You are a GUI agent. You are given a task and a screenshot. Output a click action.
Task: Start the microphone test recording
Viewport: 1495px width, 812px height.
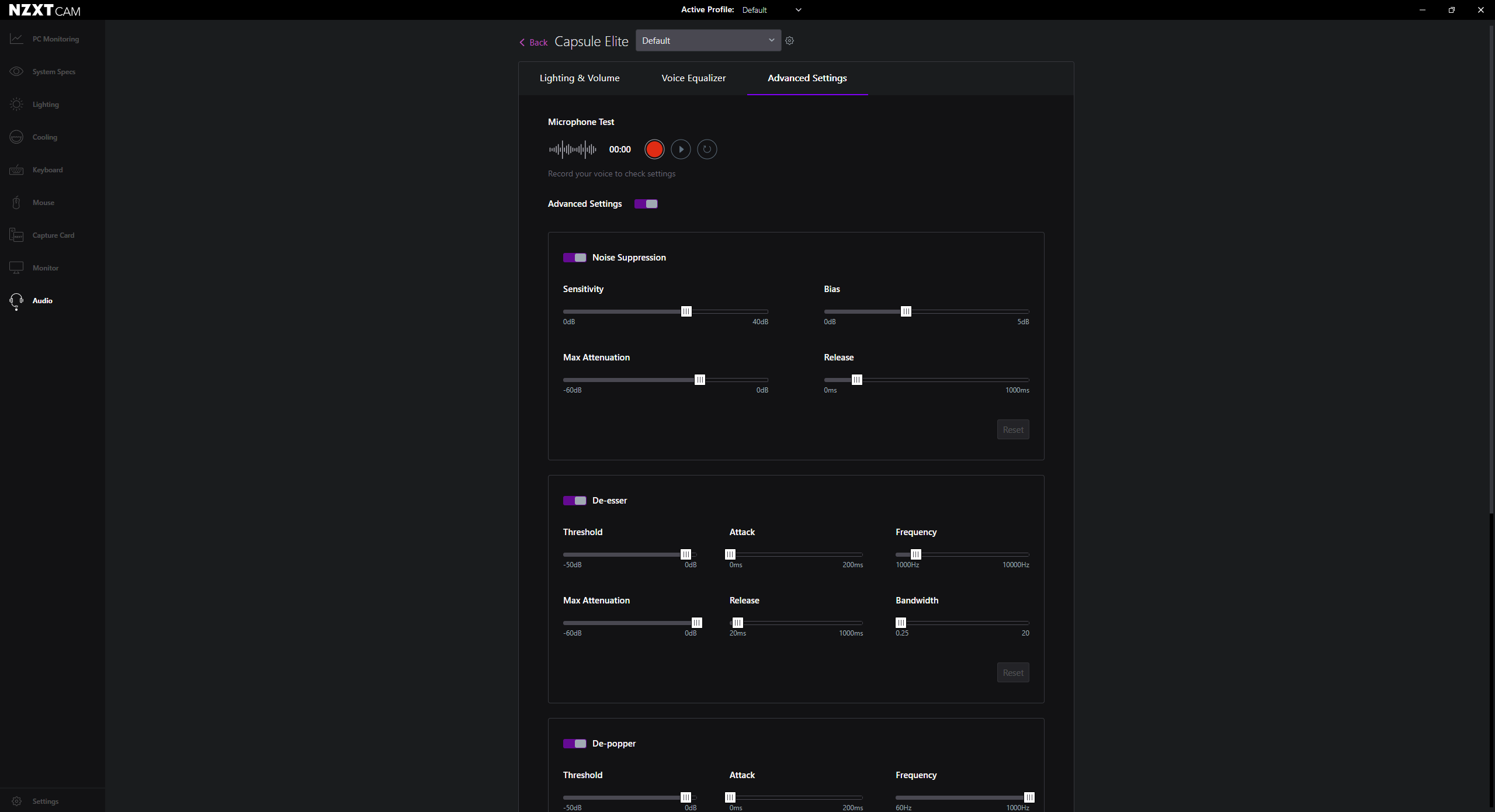(x=654, y=150)
